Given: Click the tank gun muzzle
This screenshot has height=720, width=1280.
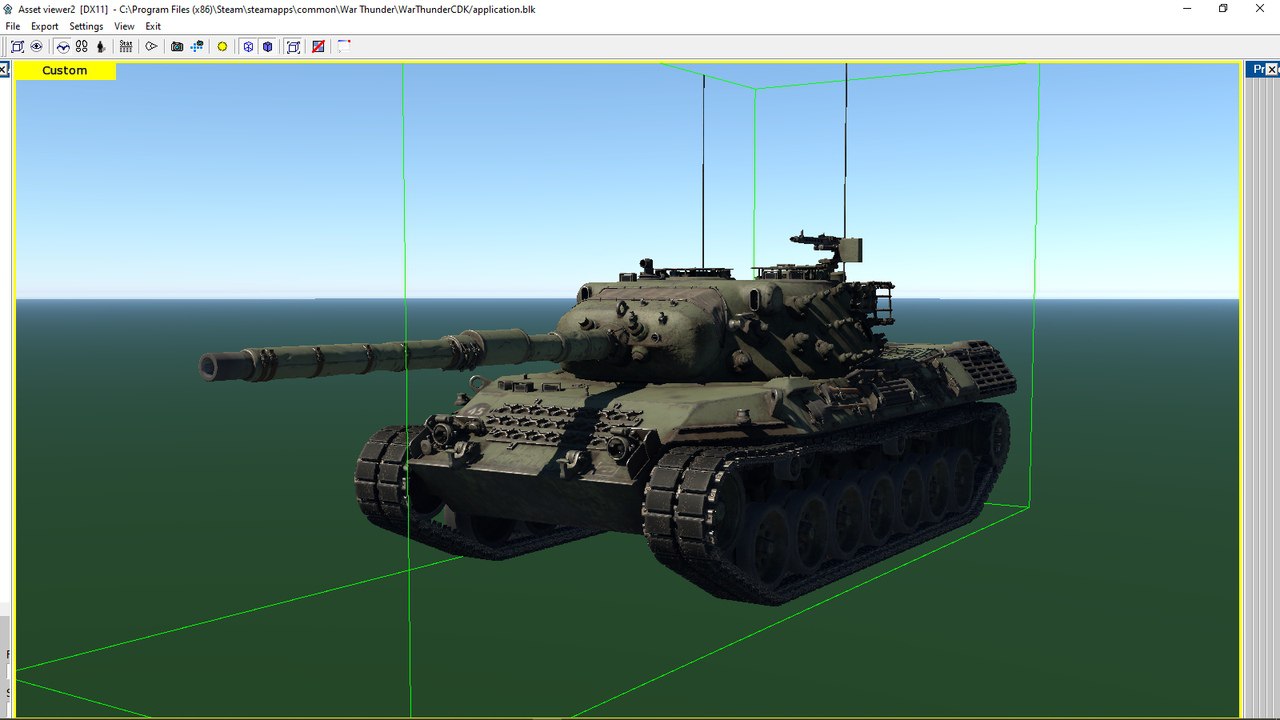Looking at the screenshot, I should 210,367.
